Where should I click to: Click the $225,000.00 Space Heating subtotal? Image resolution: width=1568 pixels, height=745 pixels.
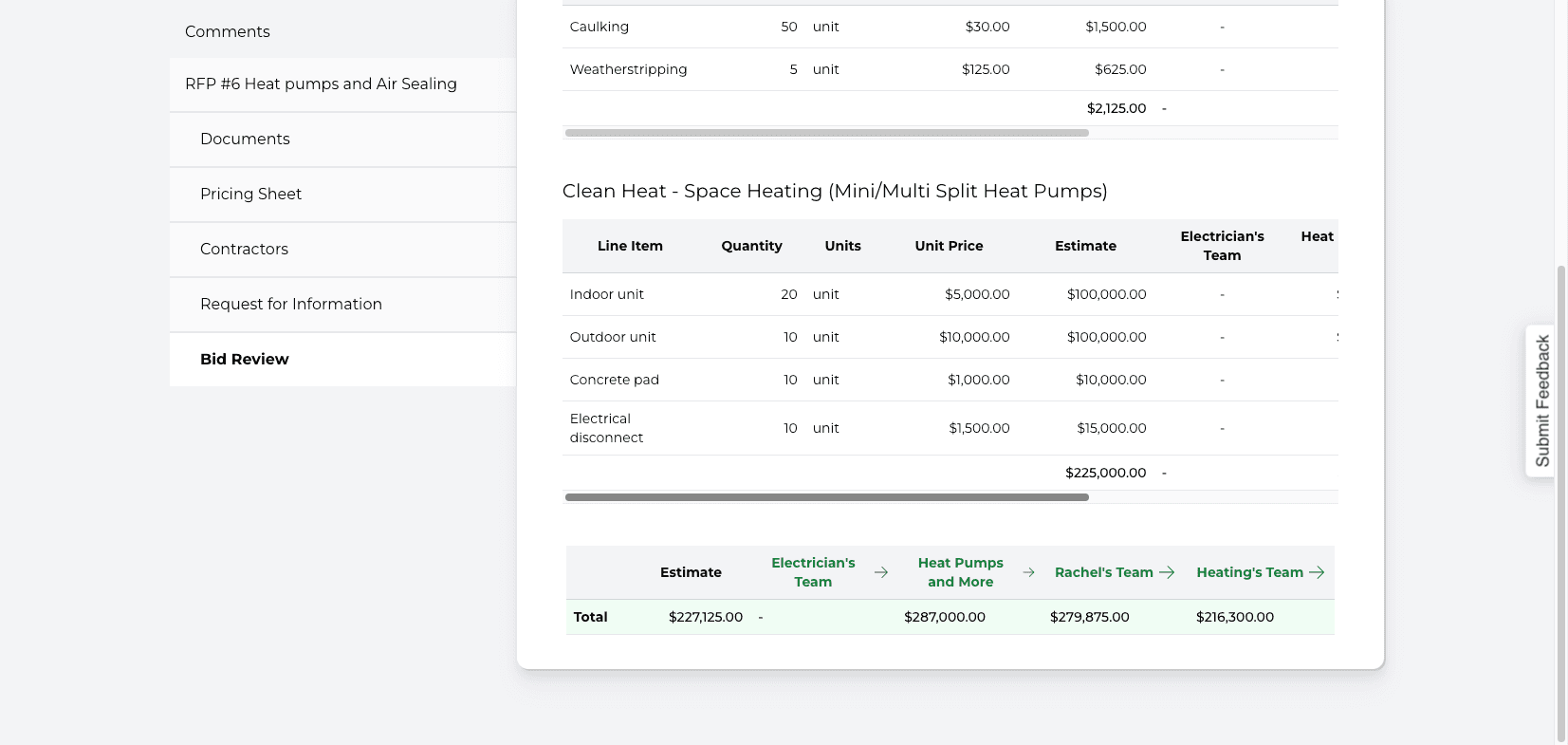pos(1105,473)
